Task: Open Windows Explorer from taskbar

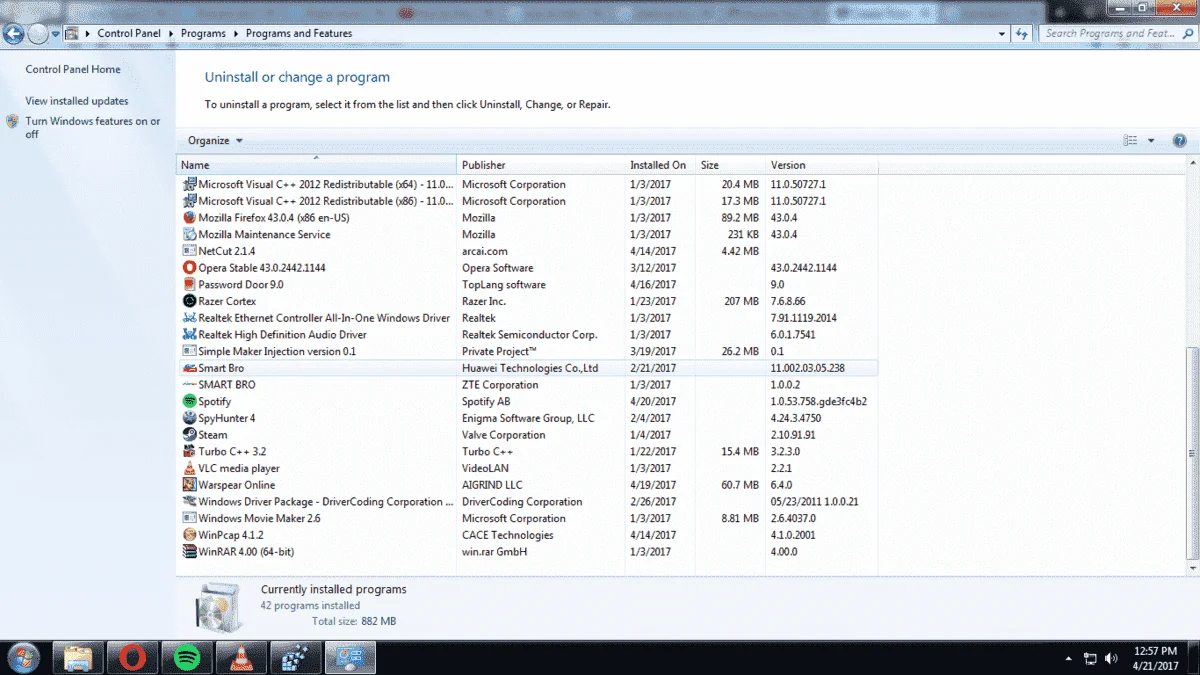Action: tap(79, 658)
